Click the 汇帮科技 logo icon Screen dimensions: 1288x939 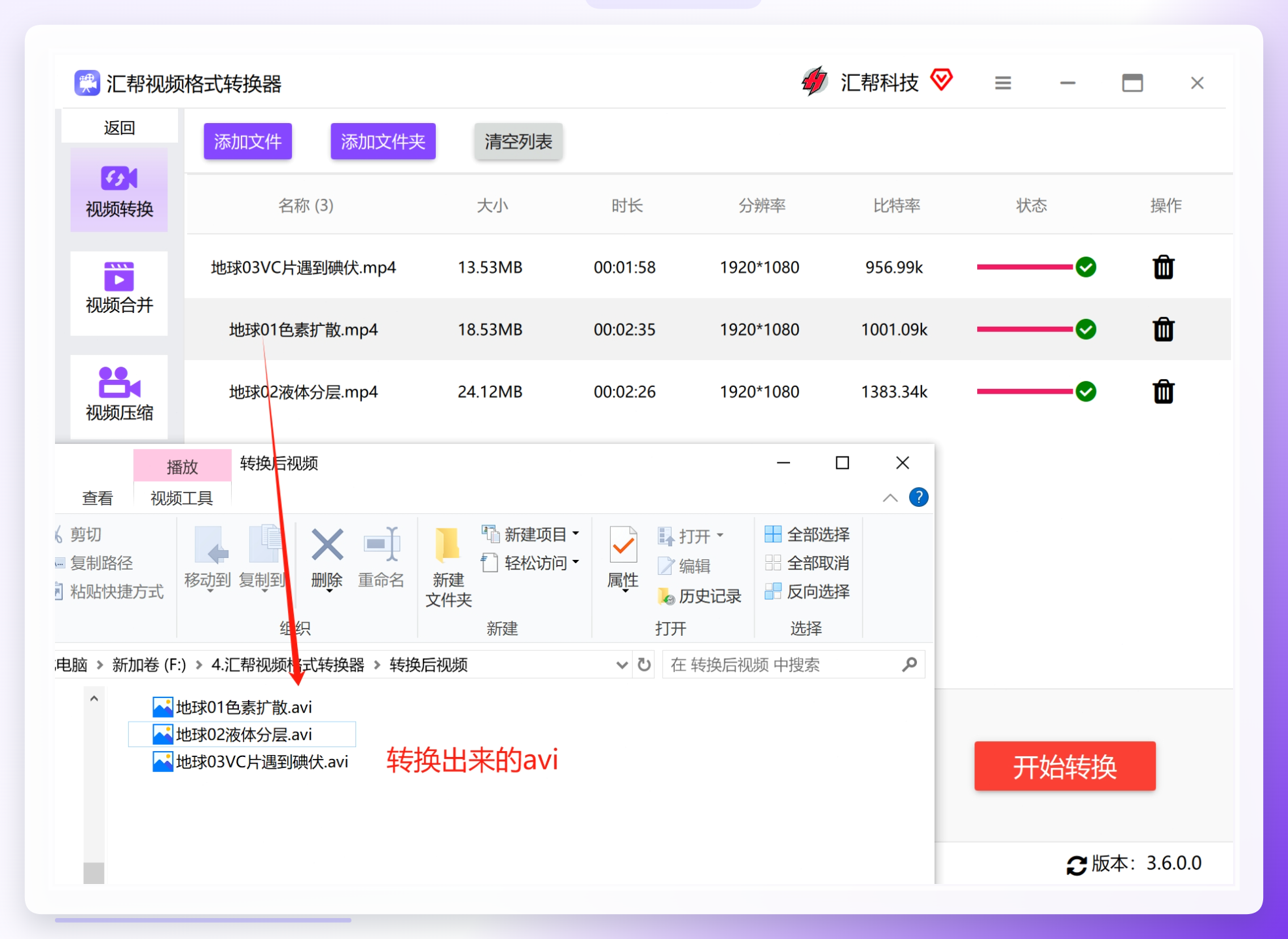(814, 82)
